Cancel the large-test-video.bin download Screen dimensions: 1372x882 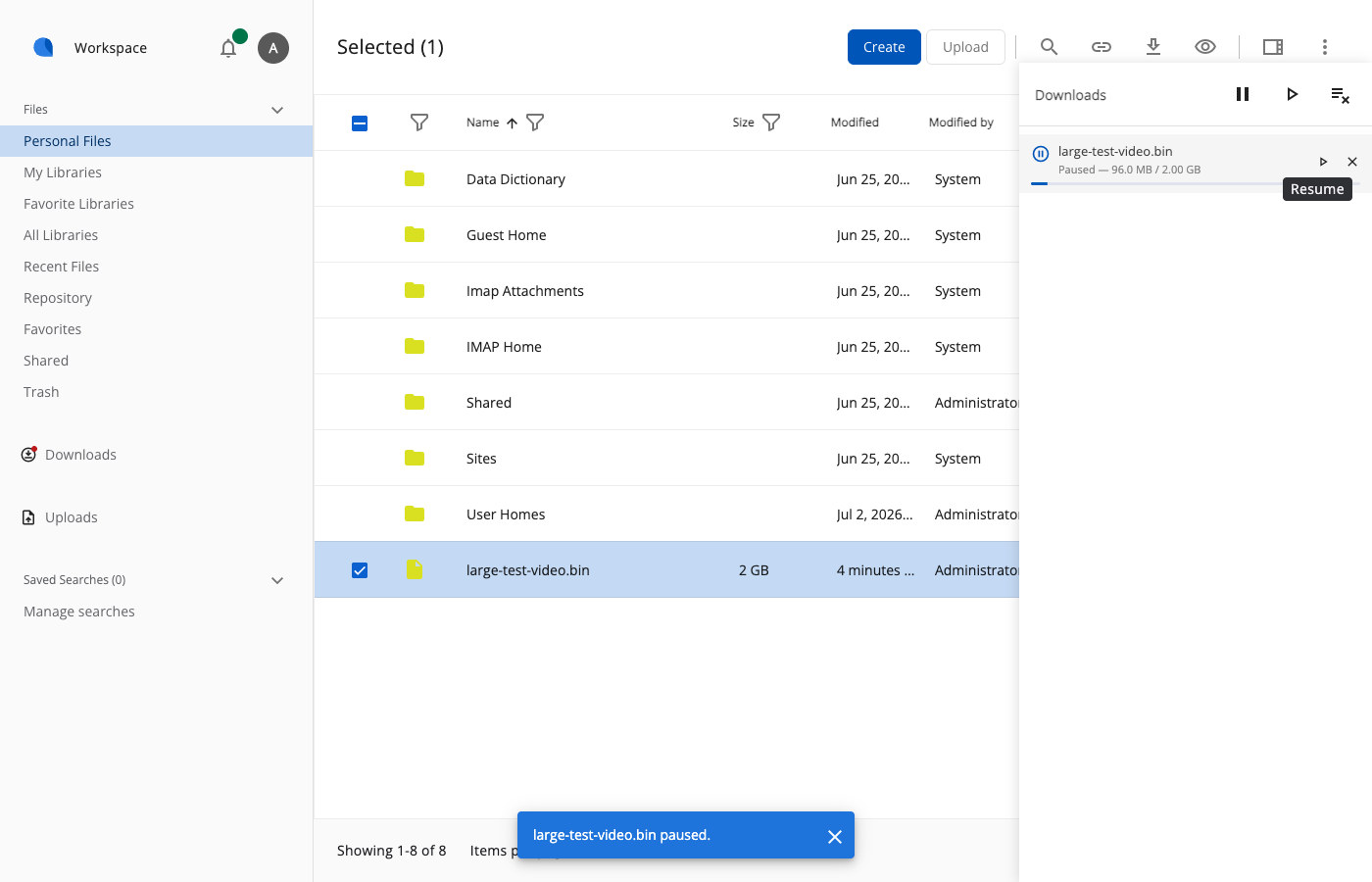tap(1352, 162)
